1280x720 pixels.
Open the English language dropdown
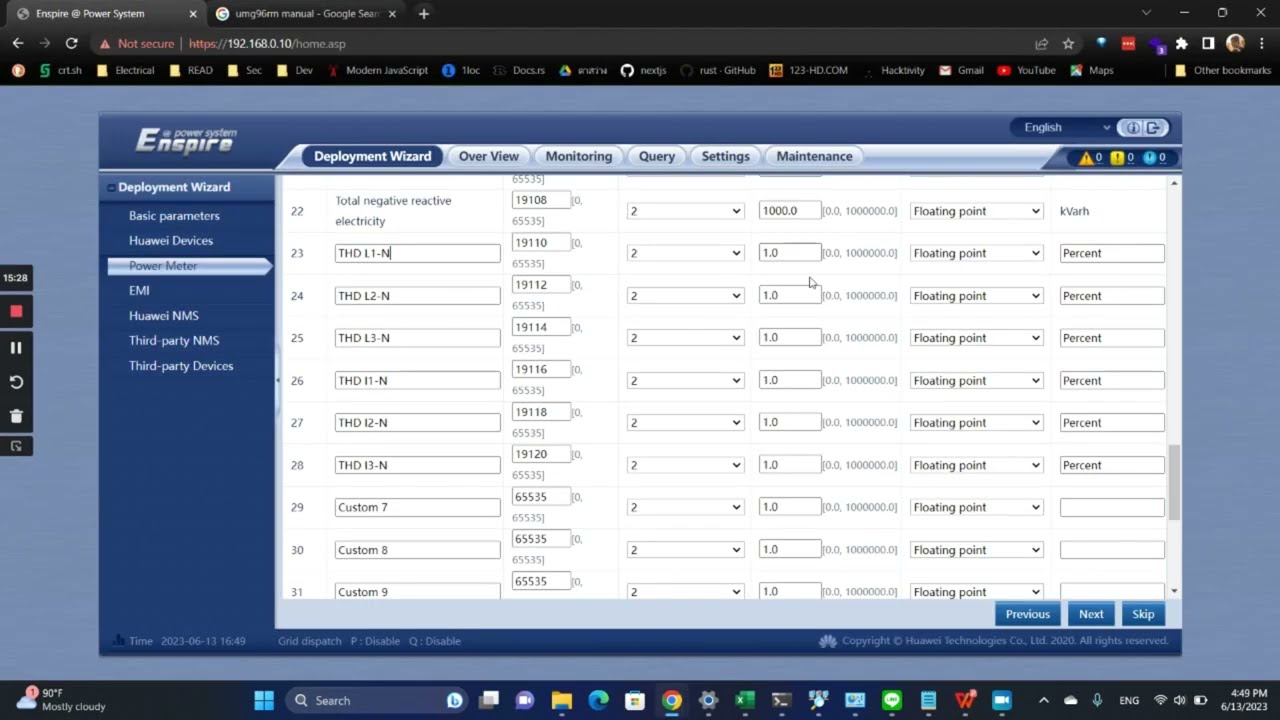[x=1064, y=128]
